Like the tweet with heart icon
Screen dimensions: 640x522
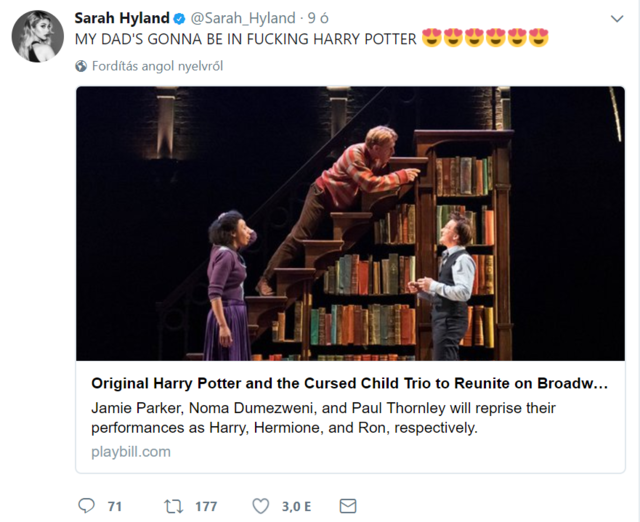(261, 506)
